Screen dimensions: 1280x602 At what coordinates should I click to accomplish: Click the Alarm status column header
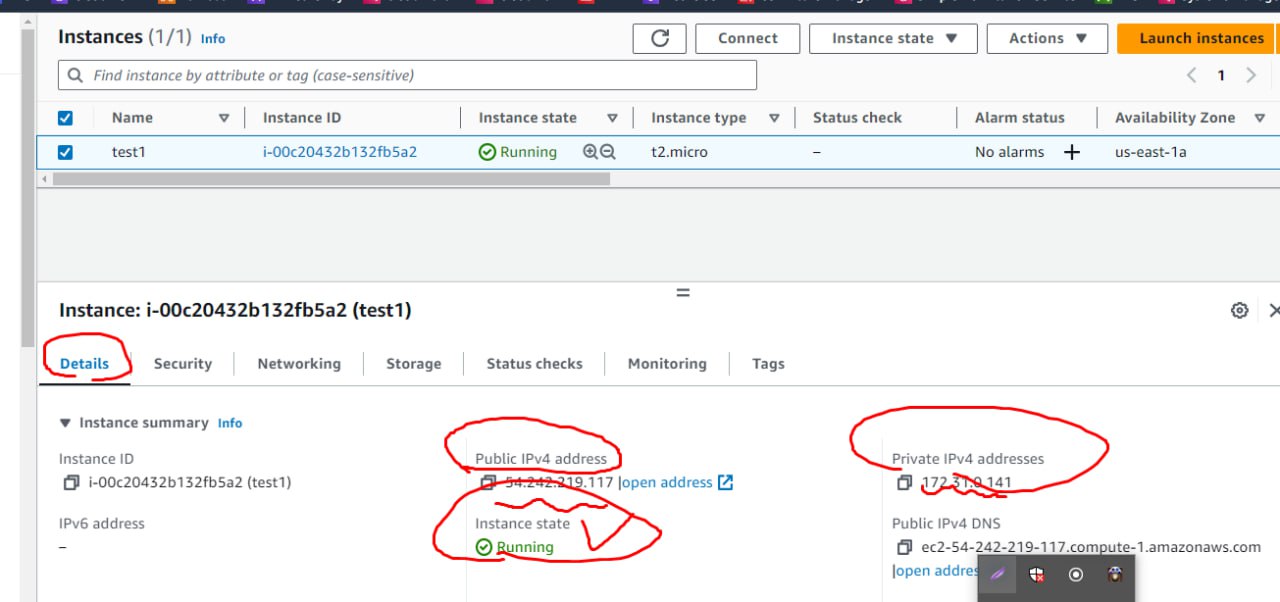click(x=1019, y=118)
